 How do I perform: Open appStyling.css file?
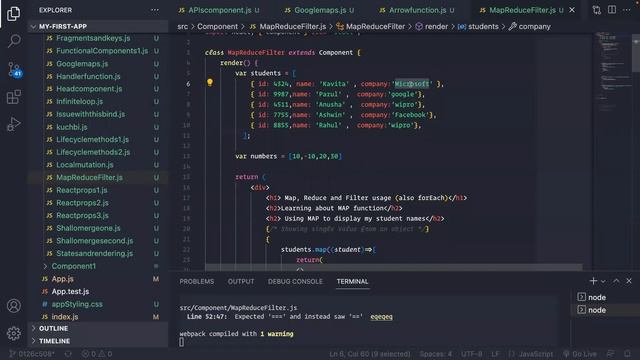(77, 304)
